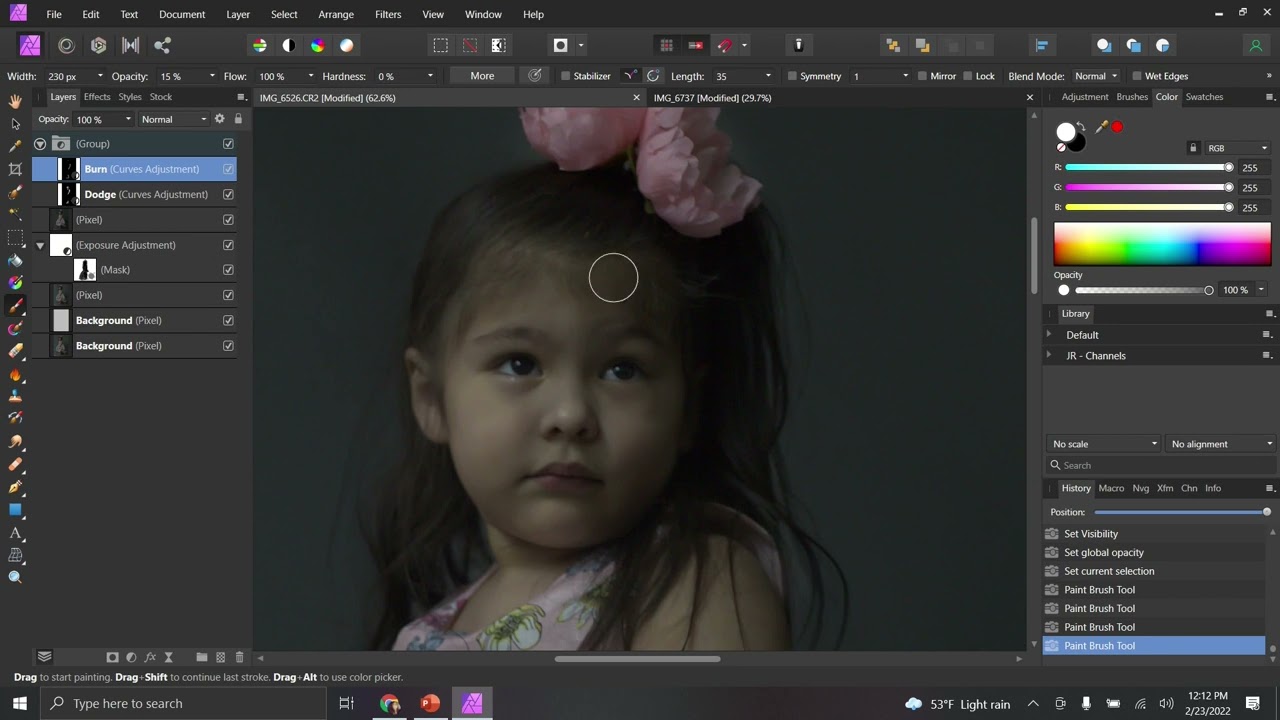Select the View hand tool
Screen dimensions: 1280x720
[x=15, y=101]
